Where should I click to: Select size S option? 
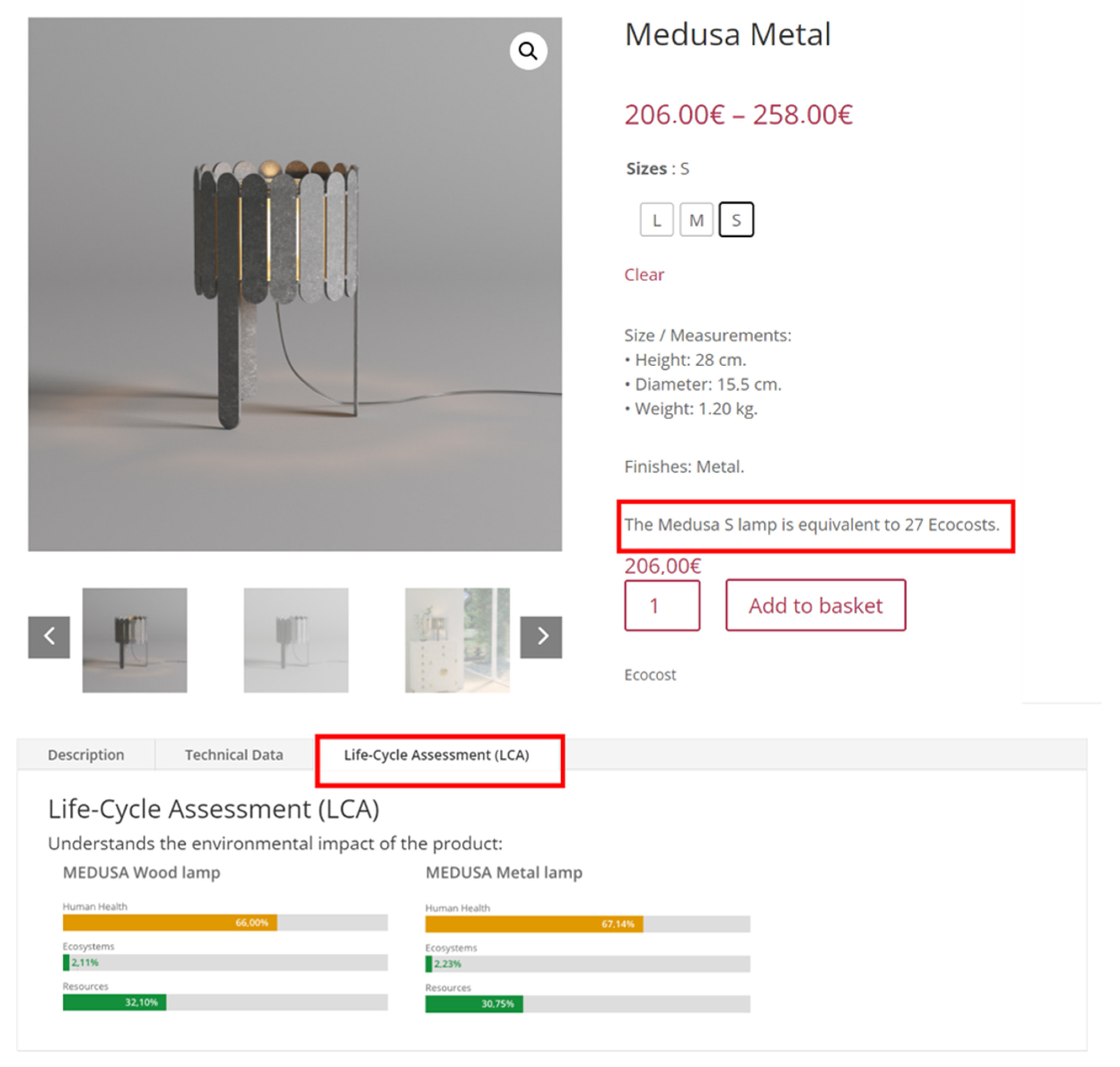tap(736, 220)
